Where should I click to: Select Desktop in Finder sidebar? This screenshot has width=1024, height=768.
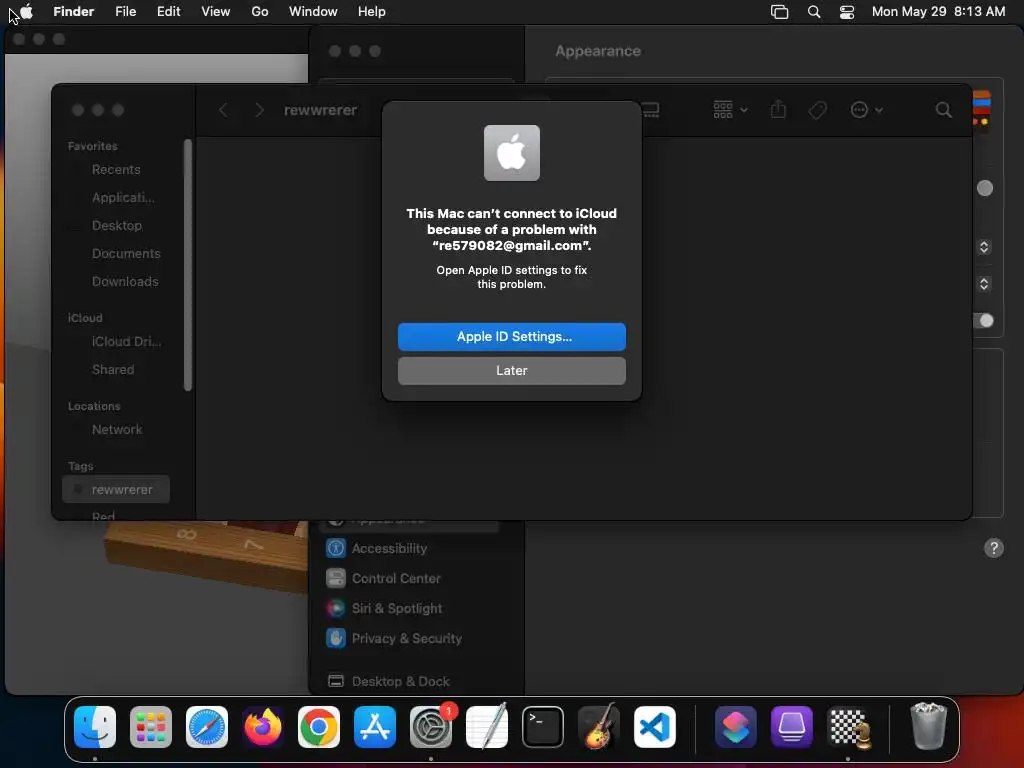[x=116, y=225]
